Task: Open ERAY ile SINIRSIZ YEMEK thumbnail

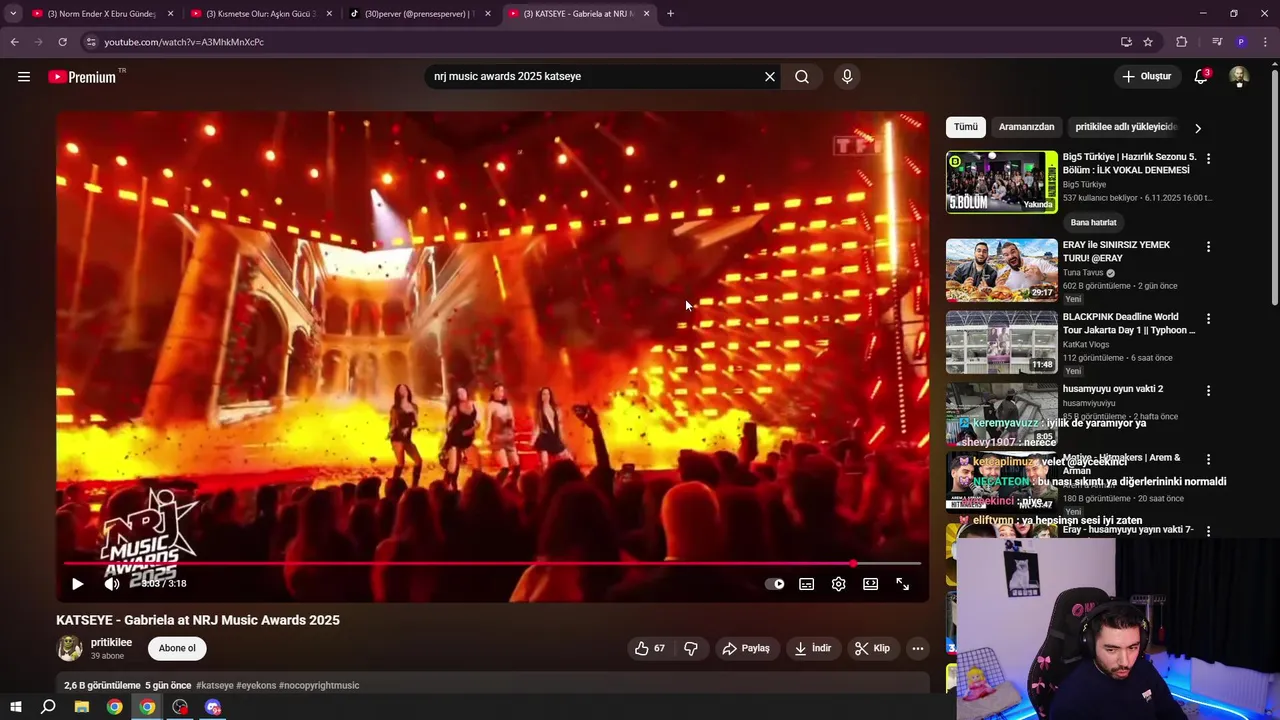Action: (x=1002, y=270)
